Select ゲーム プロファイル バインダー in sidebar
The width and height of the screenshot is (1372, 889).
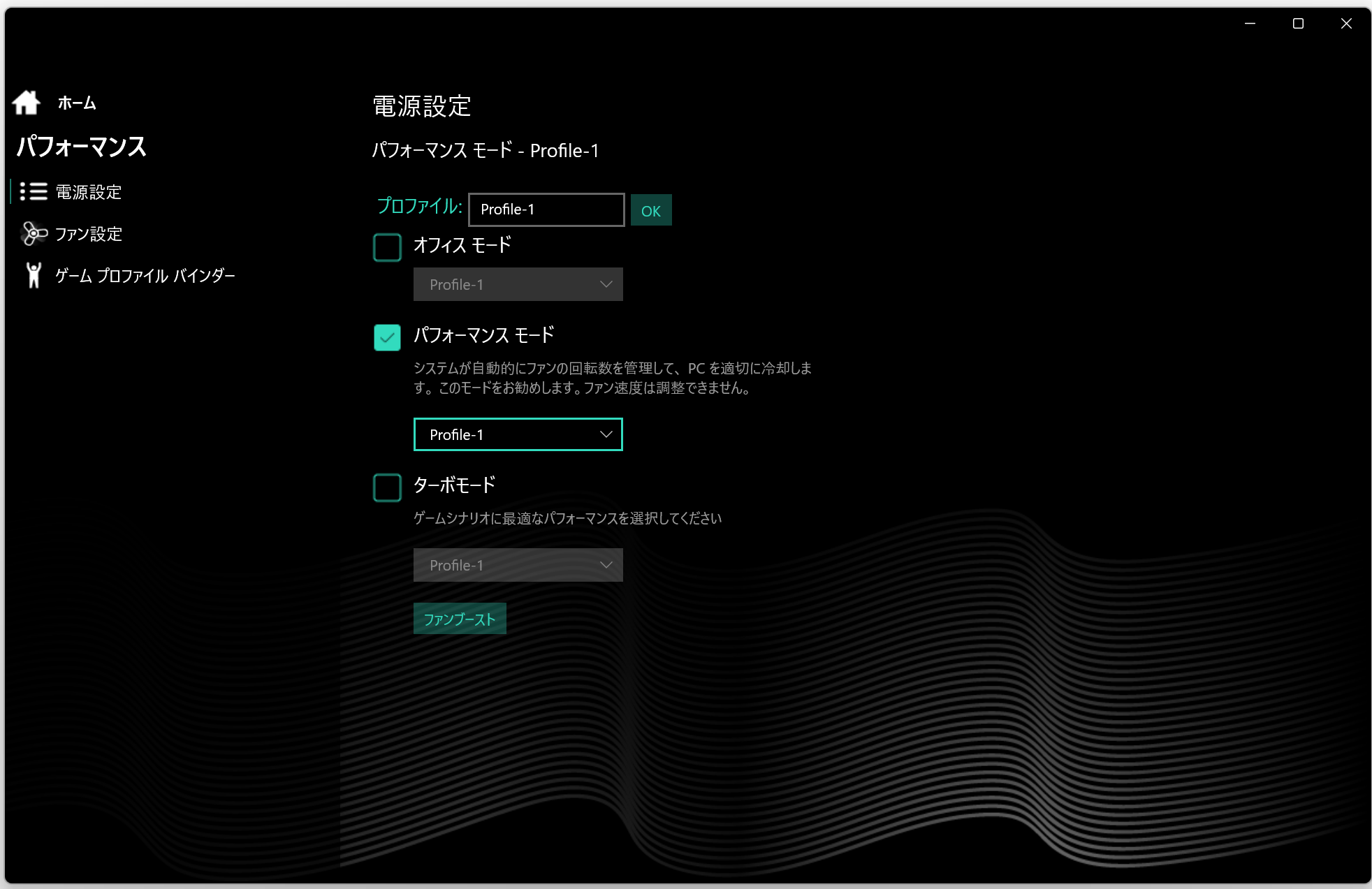[x=145, y=276]
